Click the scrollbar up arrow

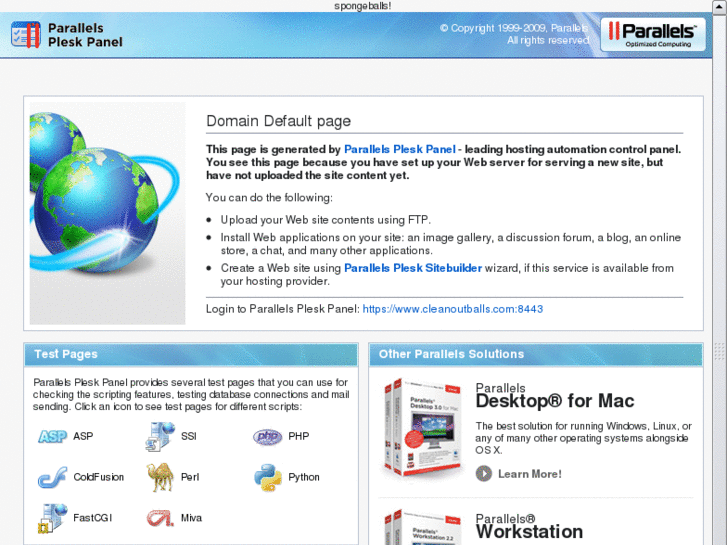[x=720, y=6]
